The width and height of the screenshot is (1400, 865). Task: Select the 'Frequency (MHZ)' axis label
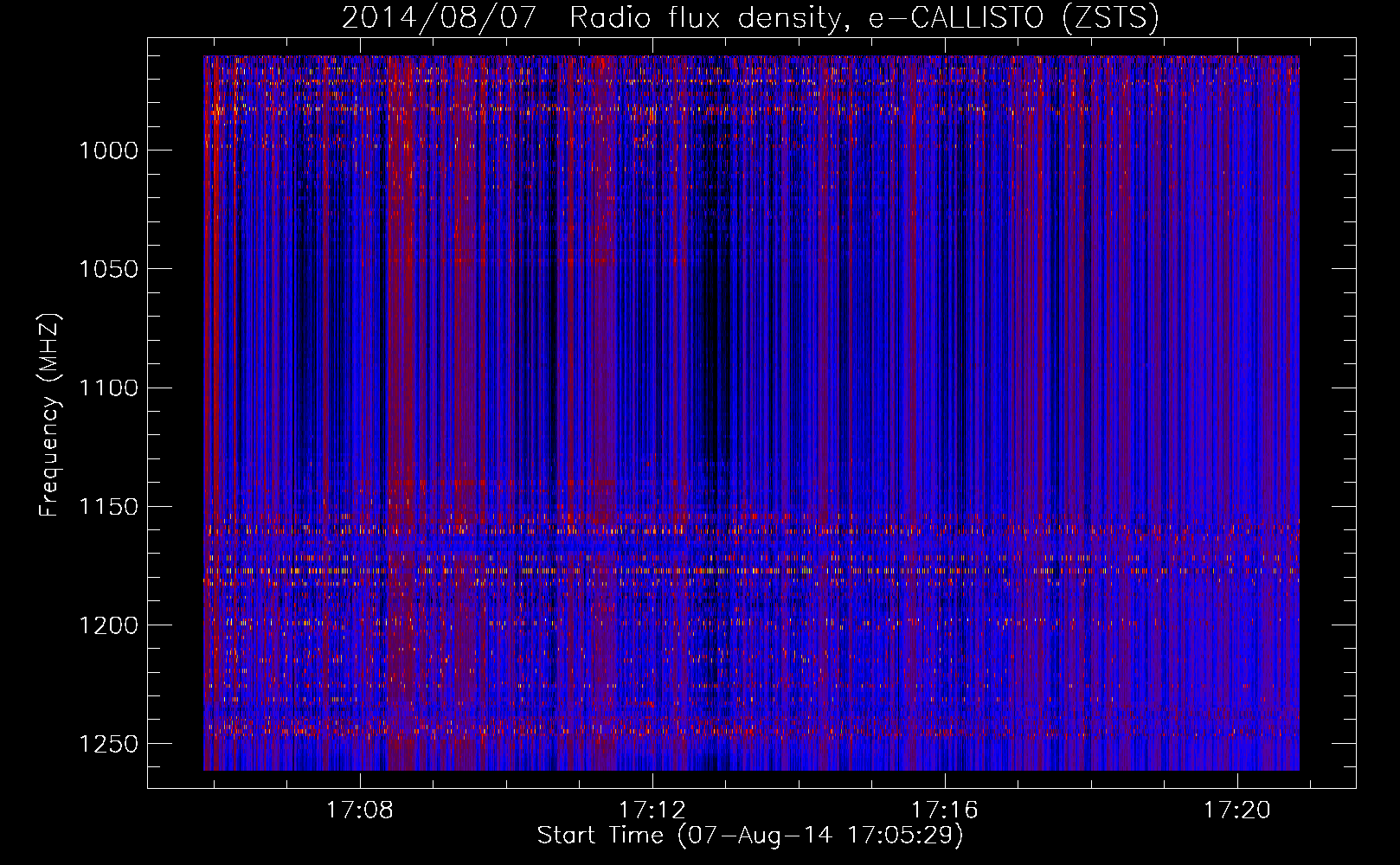[x=49, y=415]
